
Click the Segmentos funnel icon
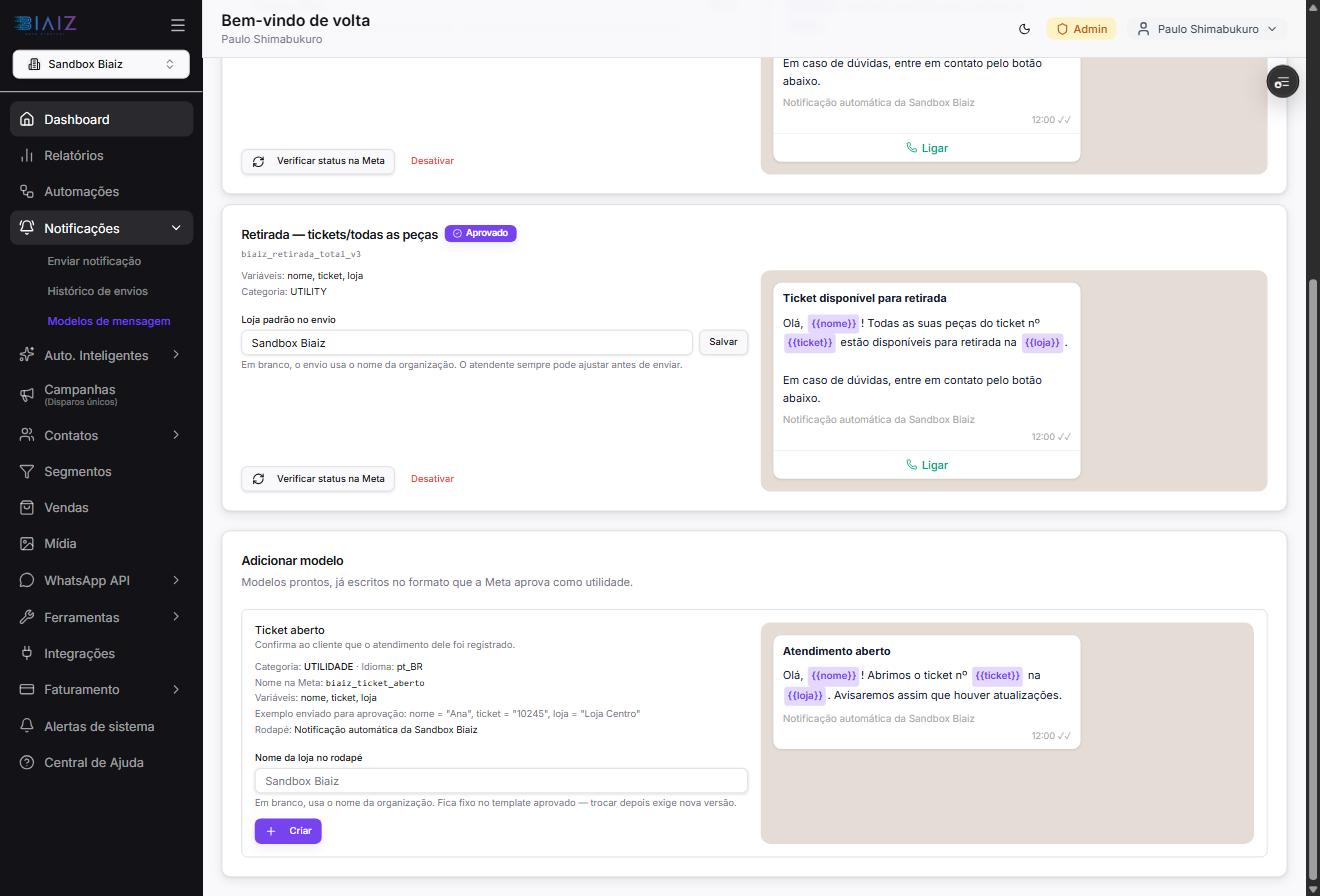click(x=27, y=471)
